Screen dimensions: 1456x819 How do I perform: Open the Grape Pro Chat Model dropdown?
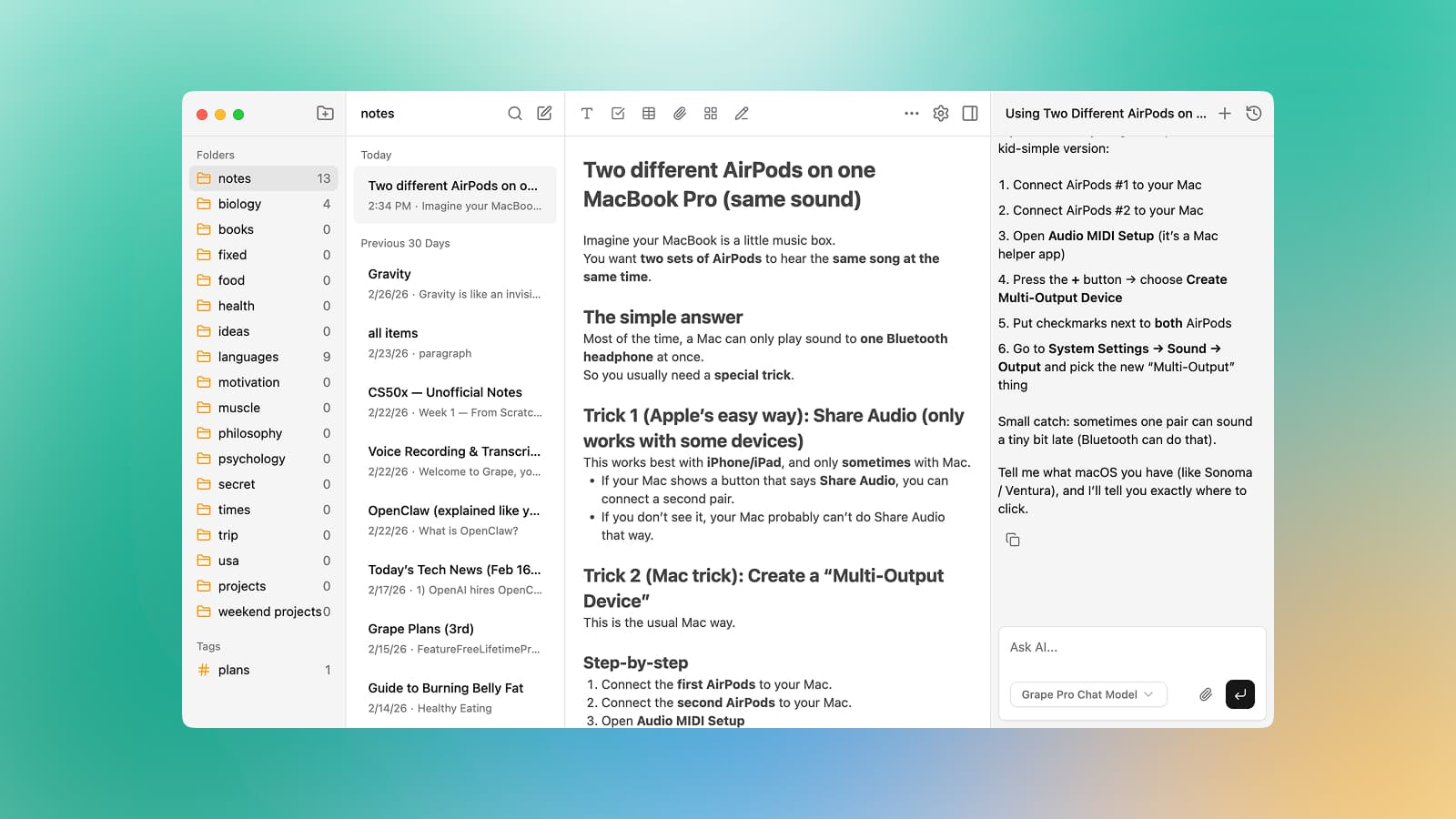(1088, 694)
